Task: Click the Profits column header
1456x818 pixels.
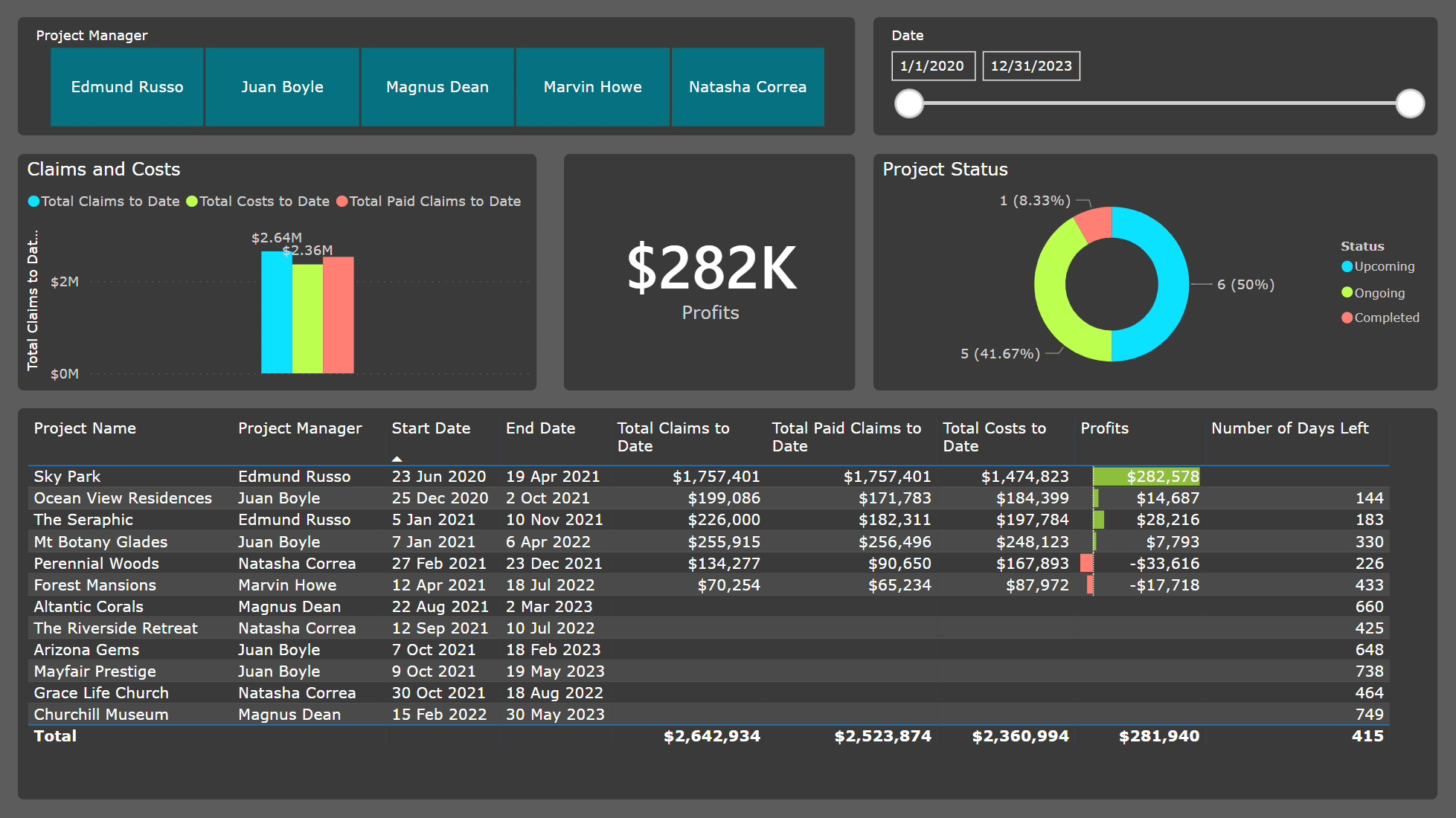Action: coord(1104,428)
